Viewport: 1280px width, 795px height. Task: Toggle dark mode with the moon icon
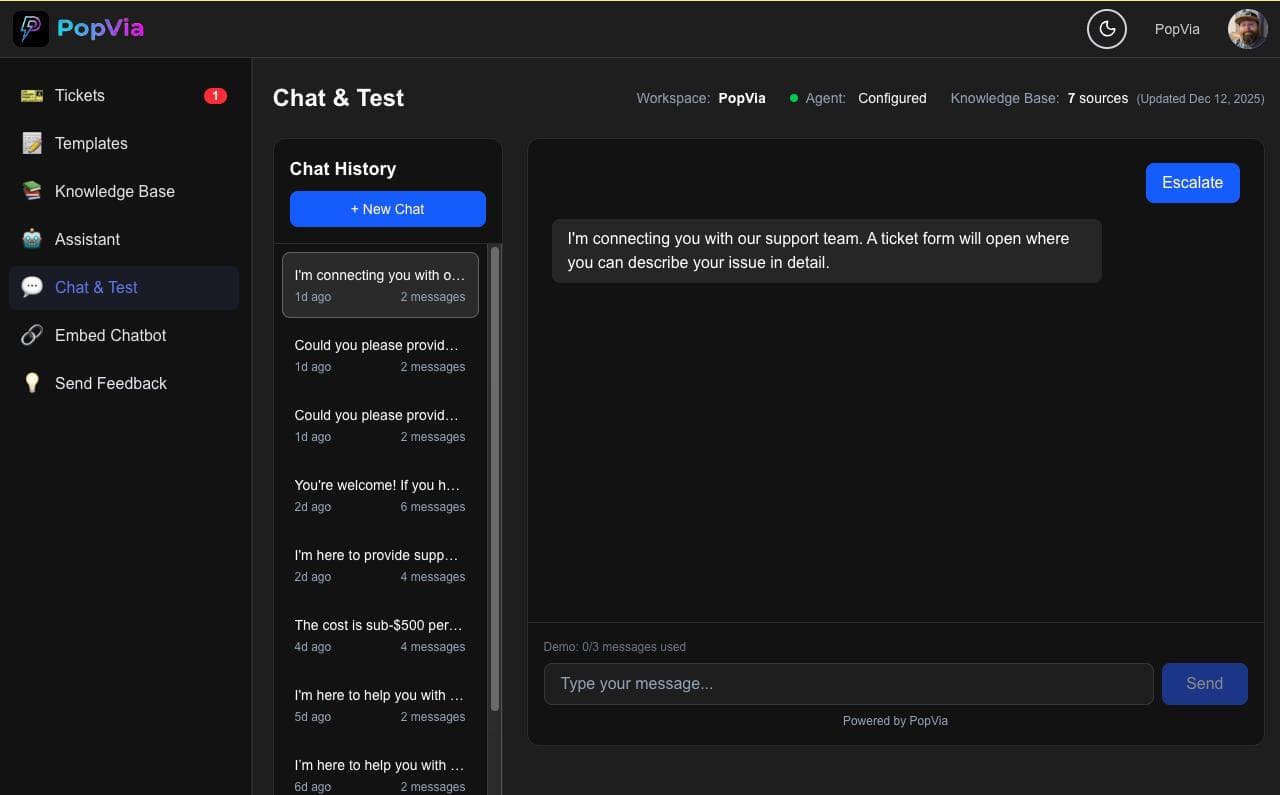click(1107, 29)
